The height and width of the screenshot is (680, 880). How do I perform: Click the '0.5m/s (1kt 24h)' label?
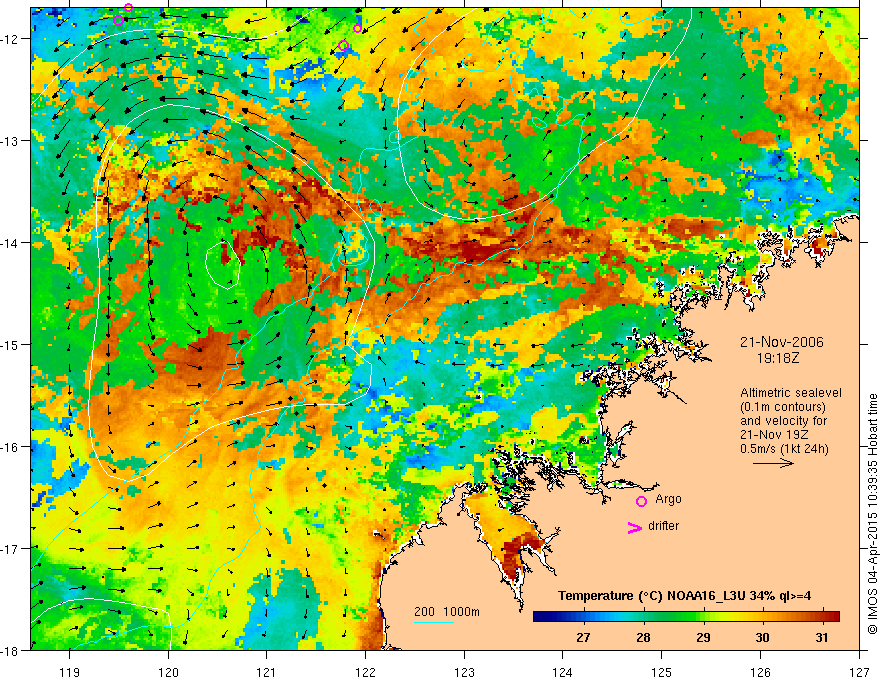(785, 449)
